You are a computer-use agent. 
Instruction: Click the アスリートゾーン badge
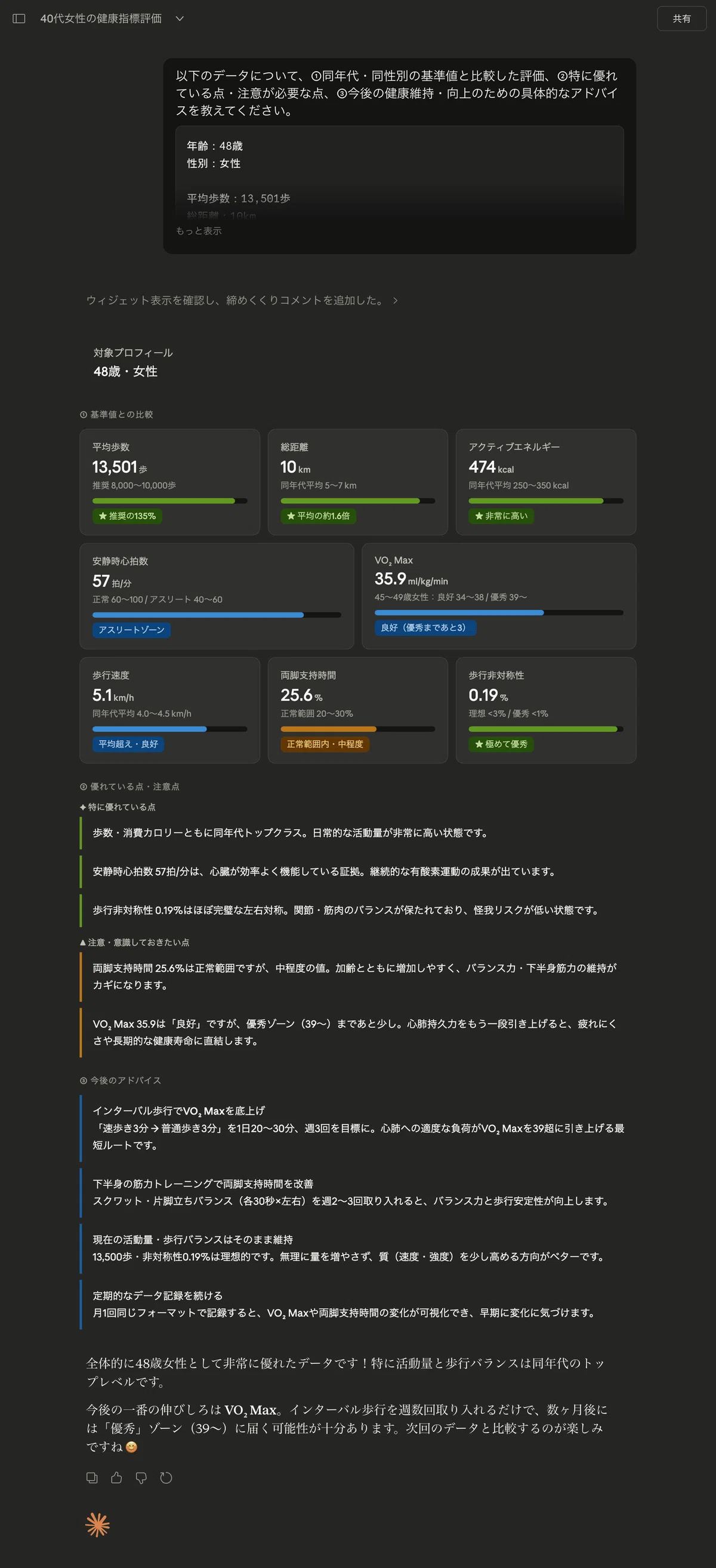point(131,630)
